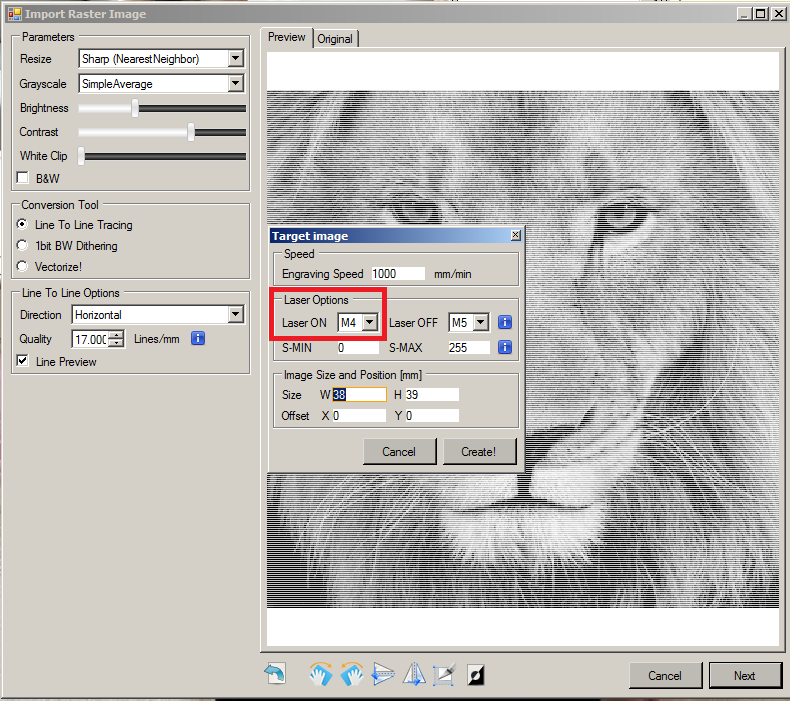Click the Offset Y input field
This screenshot has height=701, width=790.
(x=432, y=415)
